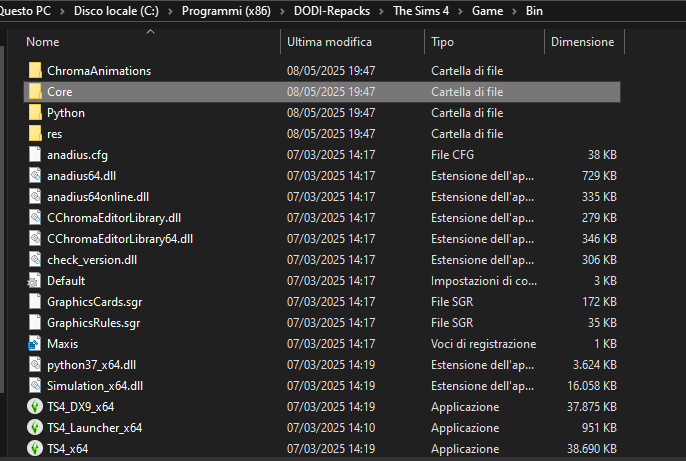Navigate to Programmi (x86) in breadcrumb
Viewport: 686px width, 461px height.
pos(226,11)
